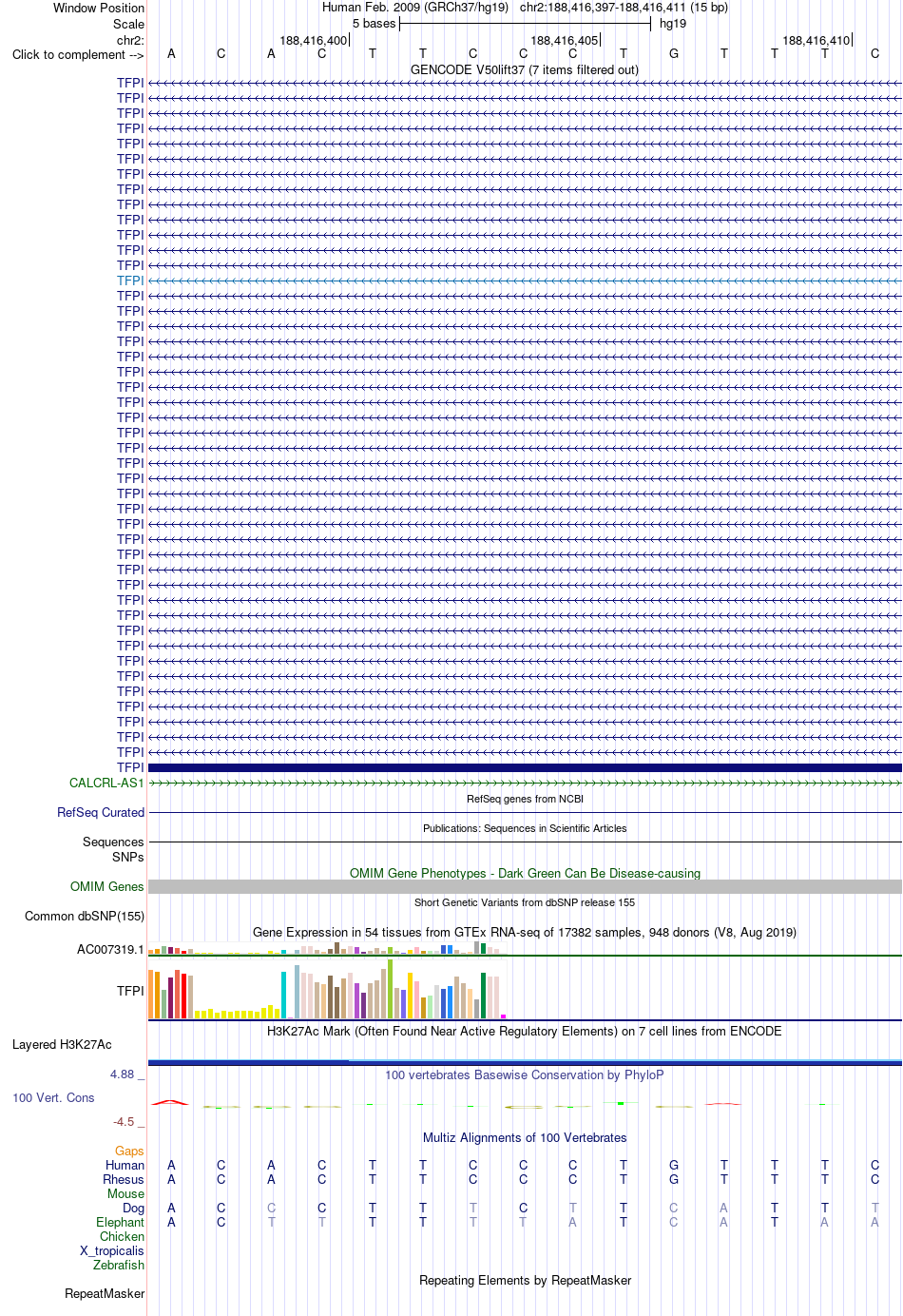Open the 'H3K27Ac Mark' ENCODE track title
The image size is (903, 1316).
click(525, 1031)
